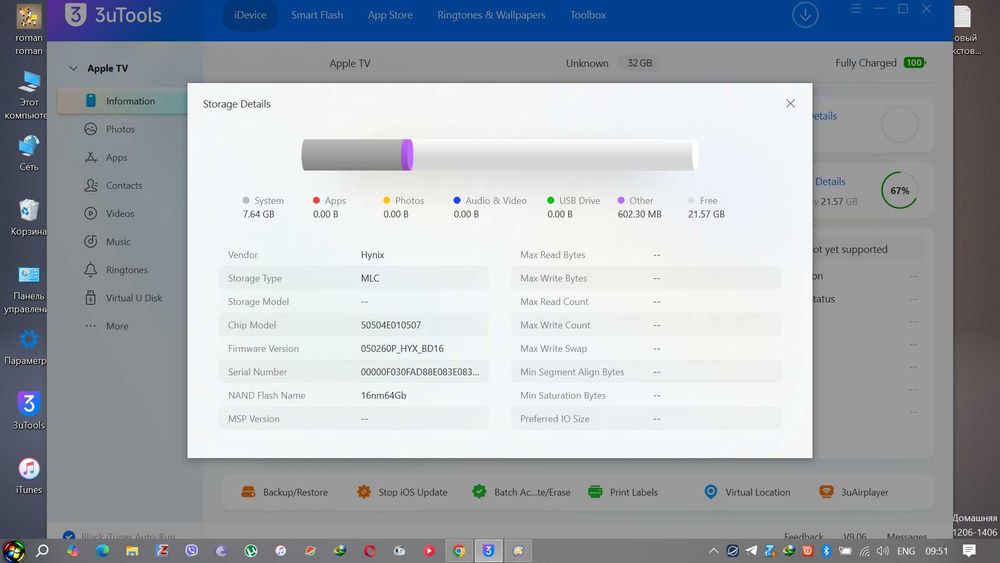Image resolution: width=1000 pixels, height=563 pixels.
Task: Open Google Chrome from the taskbar
Action: pyautogui.click(x=459, y=550)
